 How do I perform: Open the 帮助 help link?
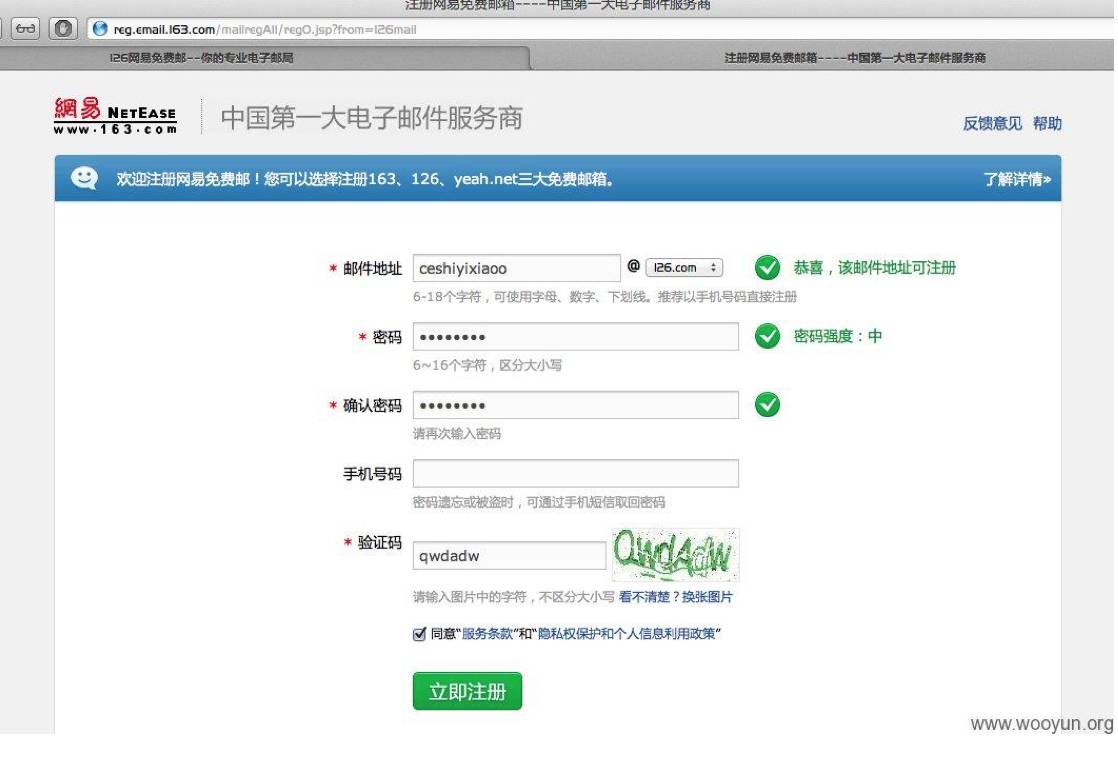[1047, 123]
